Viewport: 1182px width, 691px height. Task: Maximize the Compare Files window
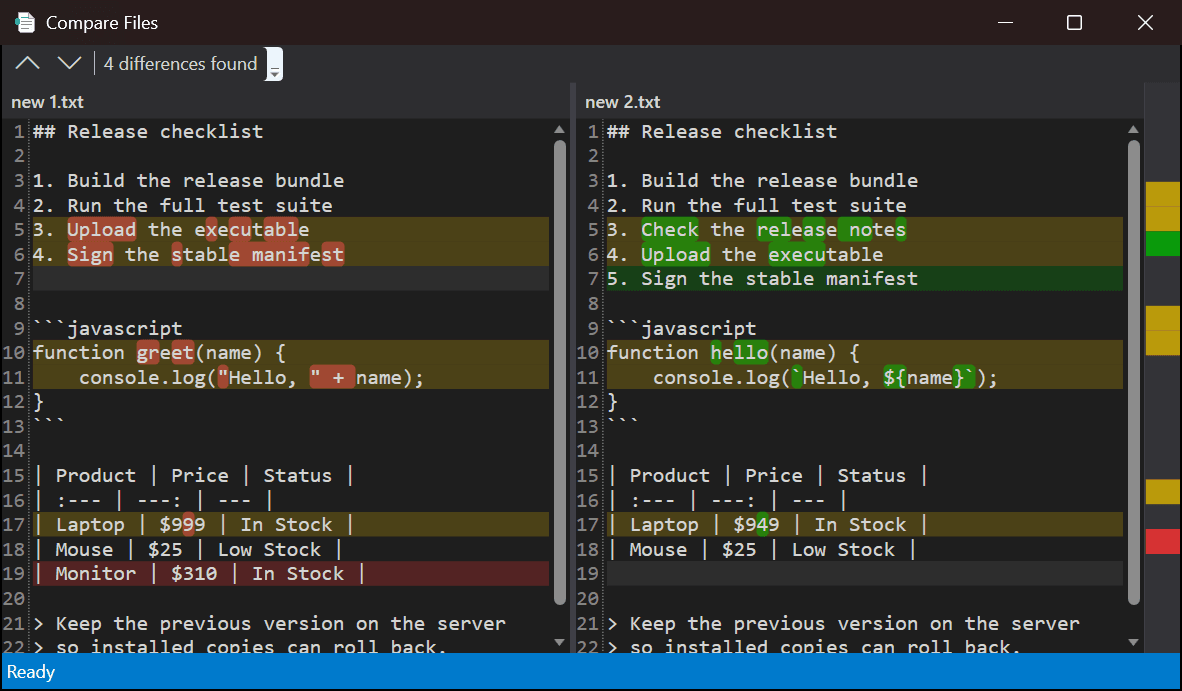point(1074,23)
